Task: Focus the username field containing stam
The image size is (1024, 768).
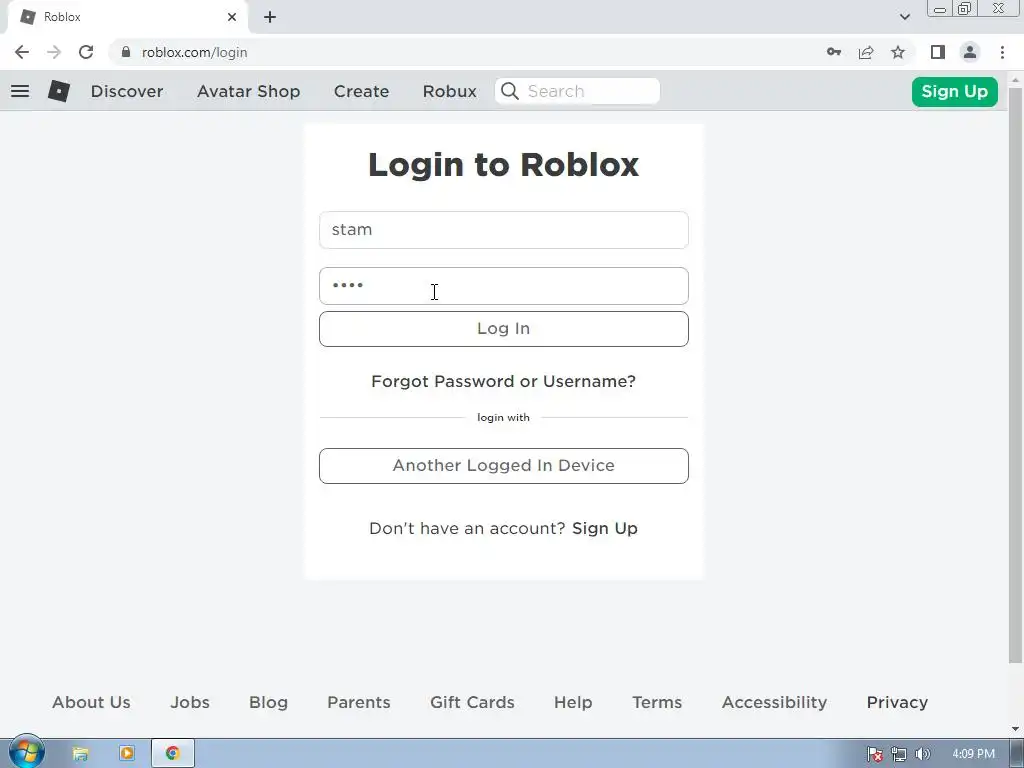Action: click(x=504, y=230)
